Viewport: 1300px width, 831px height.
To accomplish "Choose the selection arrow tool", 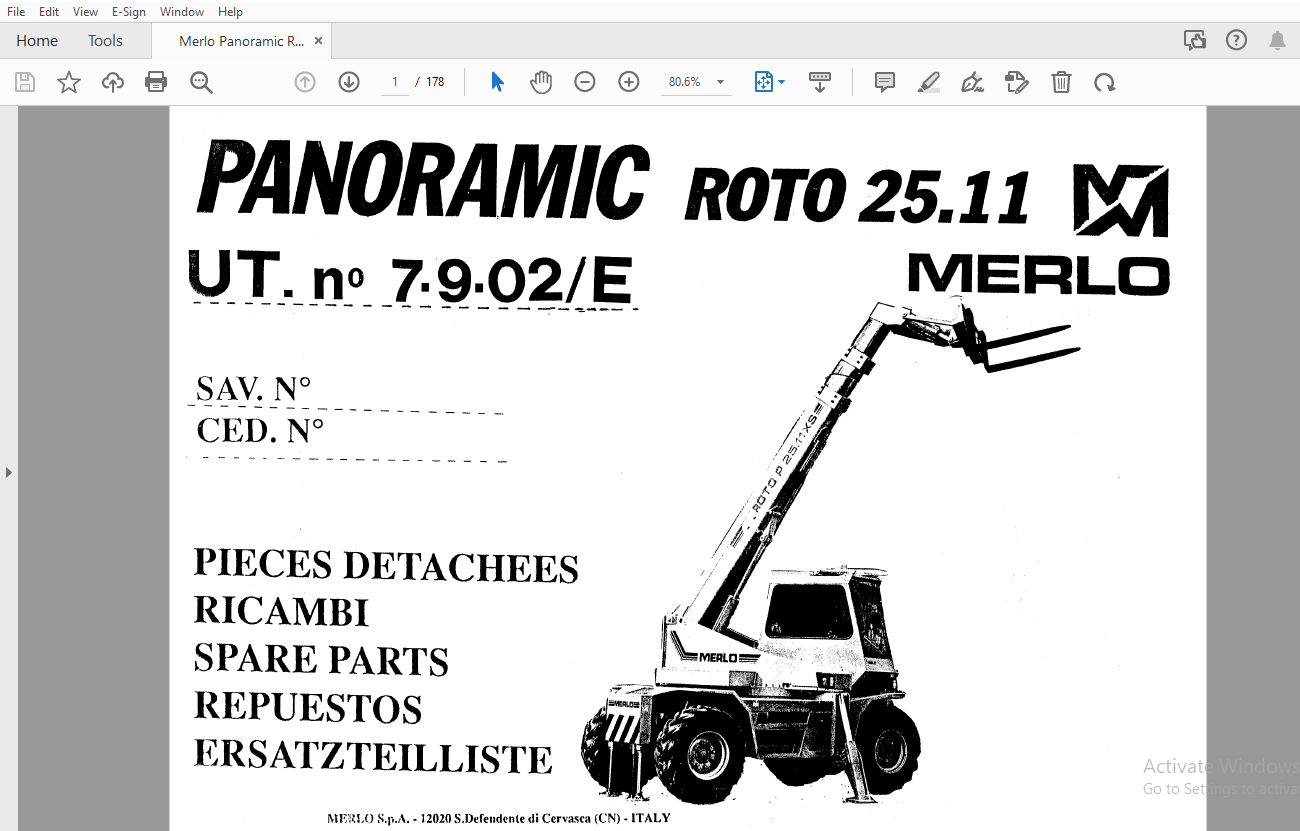I will coord(497,82).
